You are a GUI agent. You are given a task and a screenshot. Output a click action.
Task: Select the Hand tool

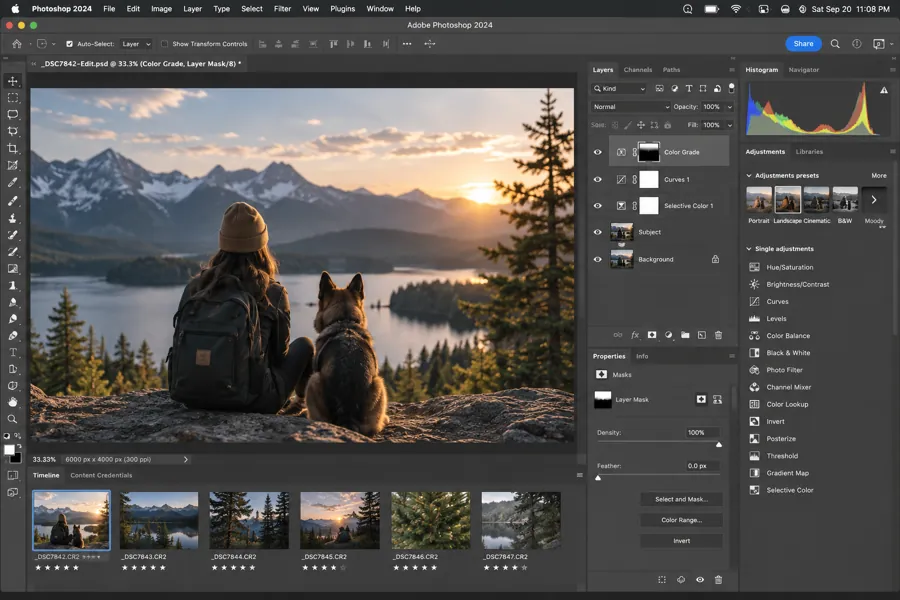click(13, 402)
